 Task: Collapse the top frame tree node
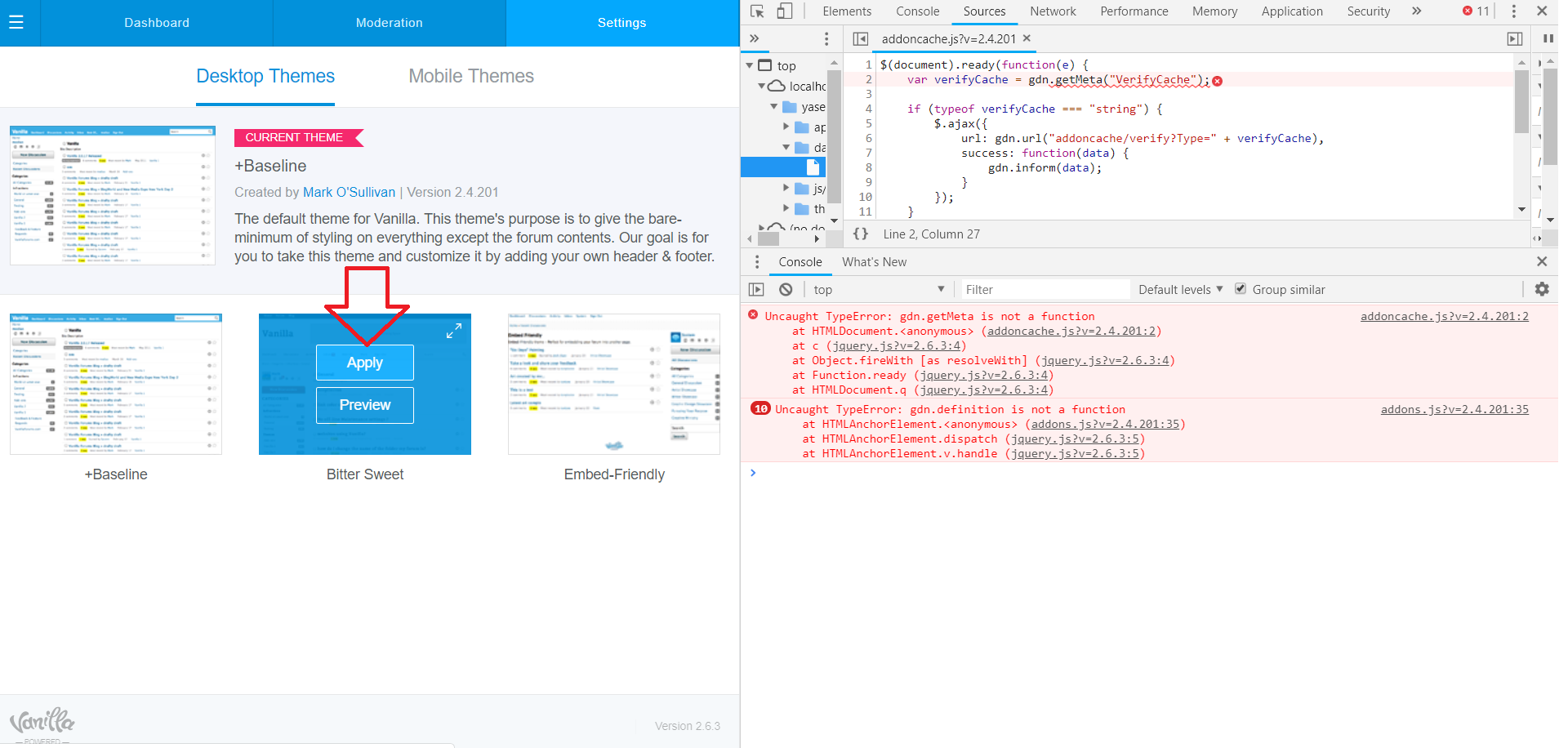(x=750, y=65)
